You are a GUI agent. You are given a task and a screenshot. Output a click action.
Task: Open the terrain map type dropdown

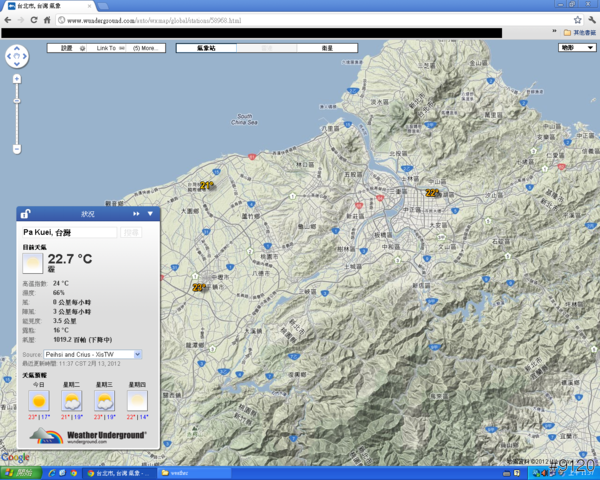coord(578,47)
